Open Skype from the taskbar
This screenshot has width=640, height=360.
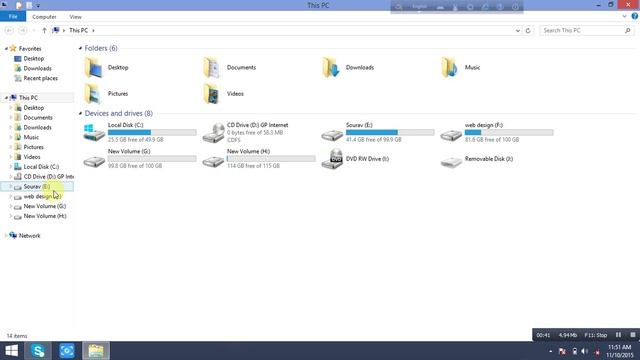pos(38,351)
